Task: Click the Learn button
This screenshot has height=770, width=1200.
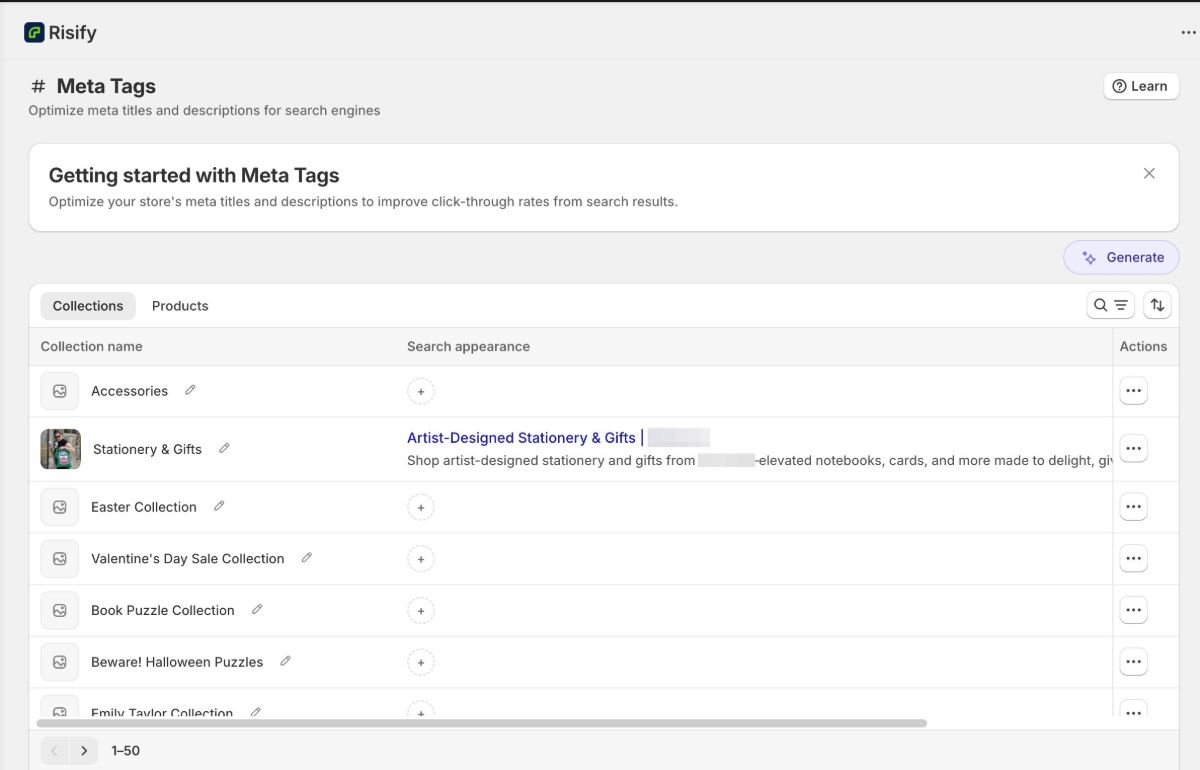Action: (x=1141, y=86)
